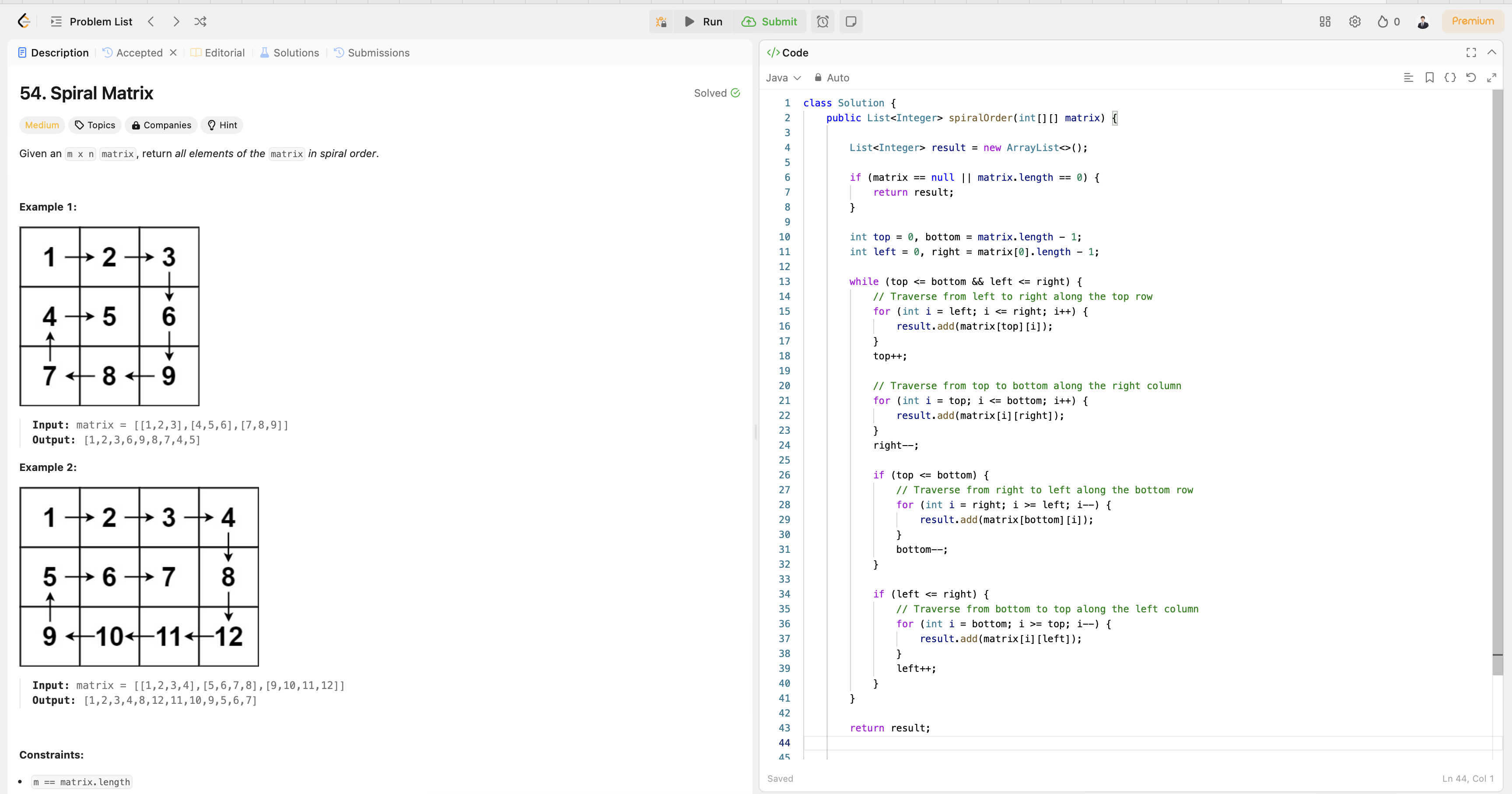Click 'return result;' on line 43
Image resolution: width=1512 pixels, height=794 pixels.
(890, 728)
